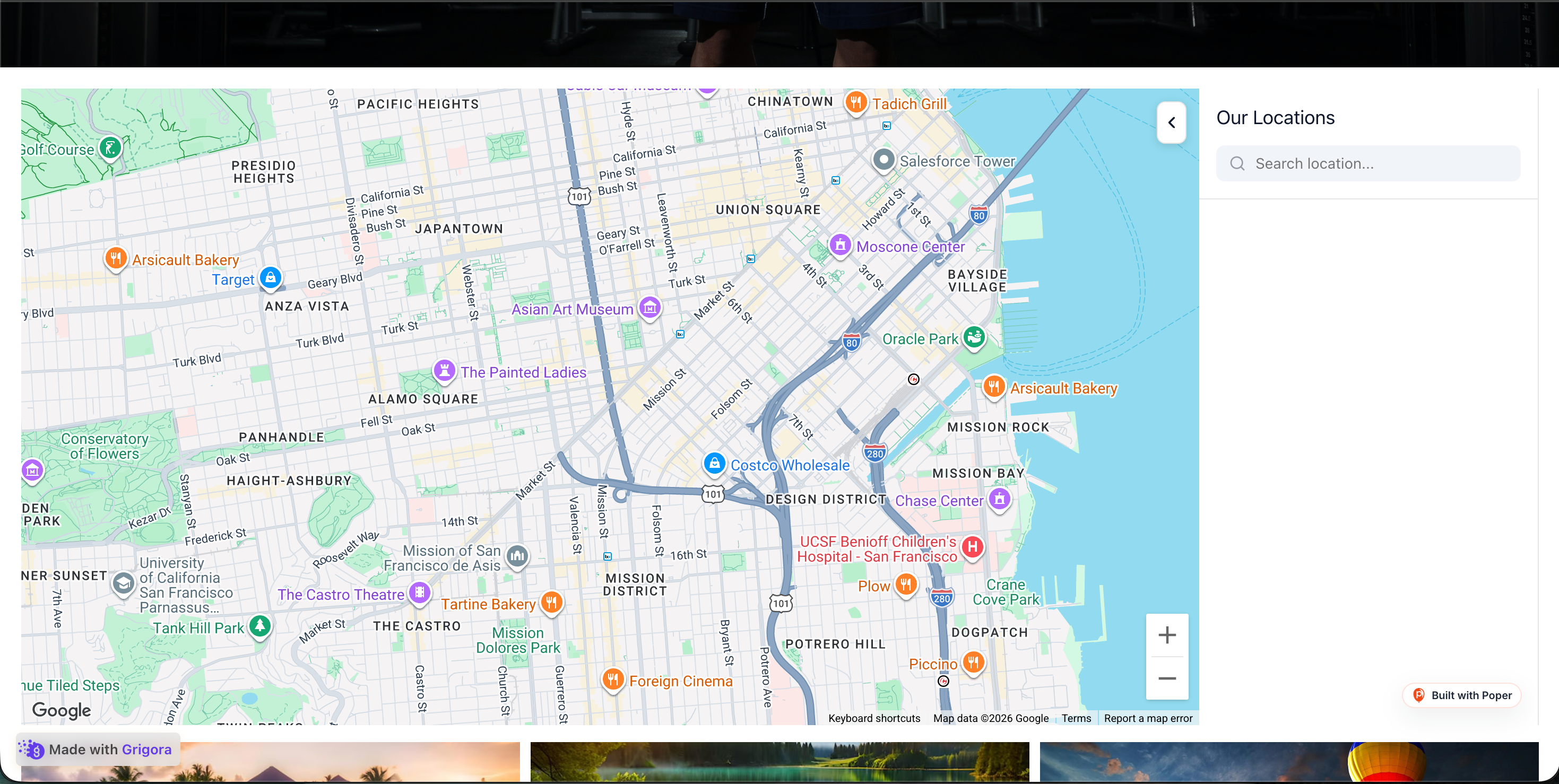Click the Our Locations heading
This screenshot has width=1559, height=784.
[1275, 117]
